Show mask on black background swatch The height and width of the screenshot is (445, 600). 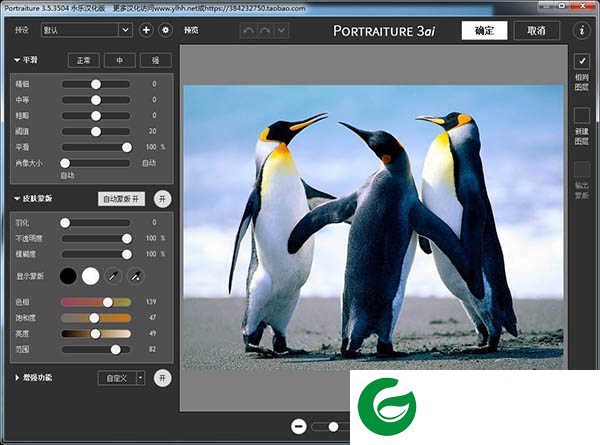68,276
